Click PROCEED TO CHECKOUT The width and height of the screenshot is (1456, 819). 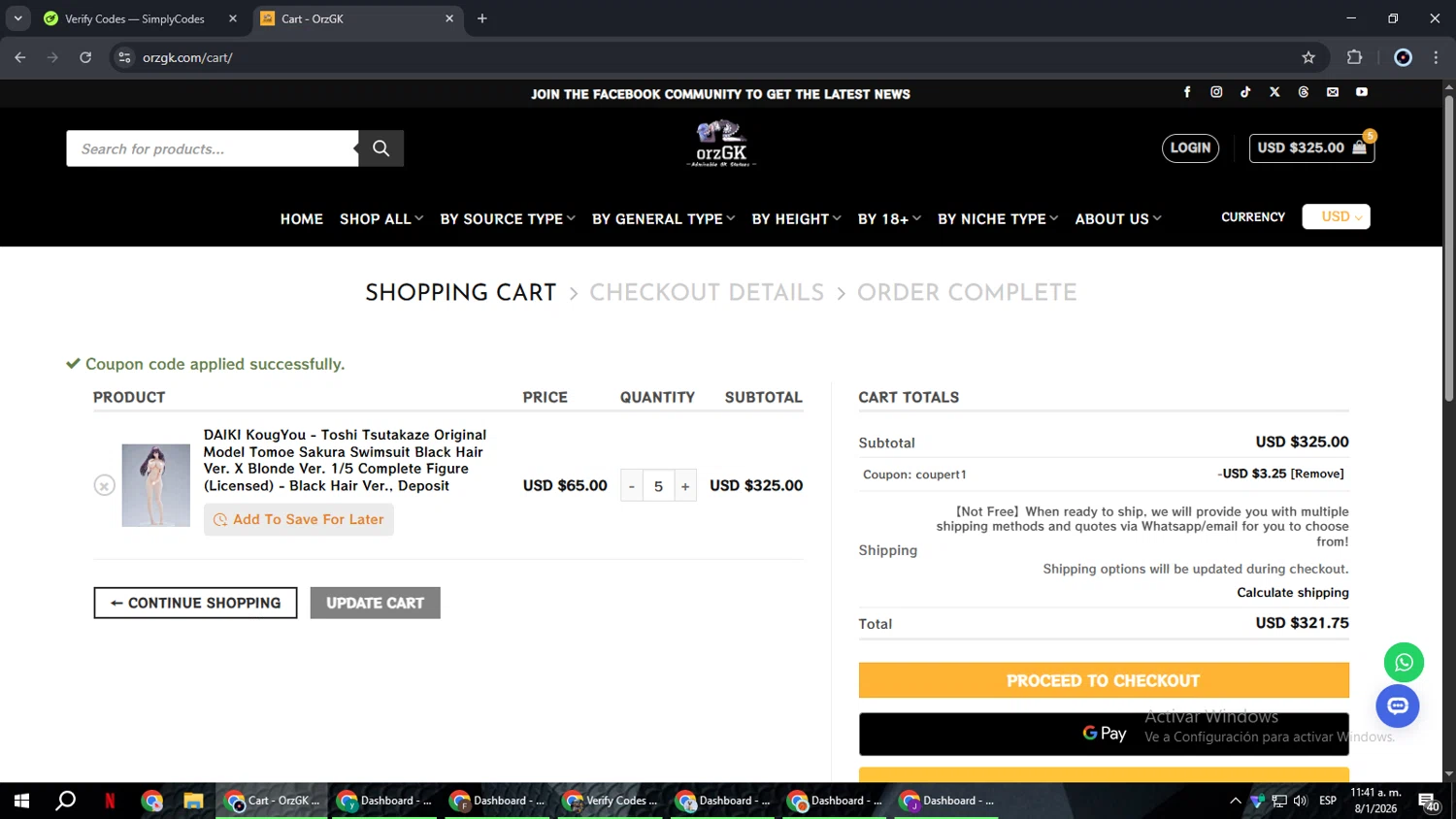[x=1104, y=680]
